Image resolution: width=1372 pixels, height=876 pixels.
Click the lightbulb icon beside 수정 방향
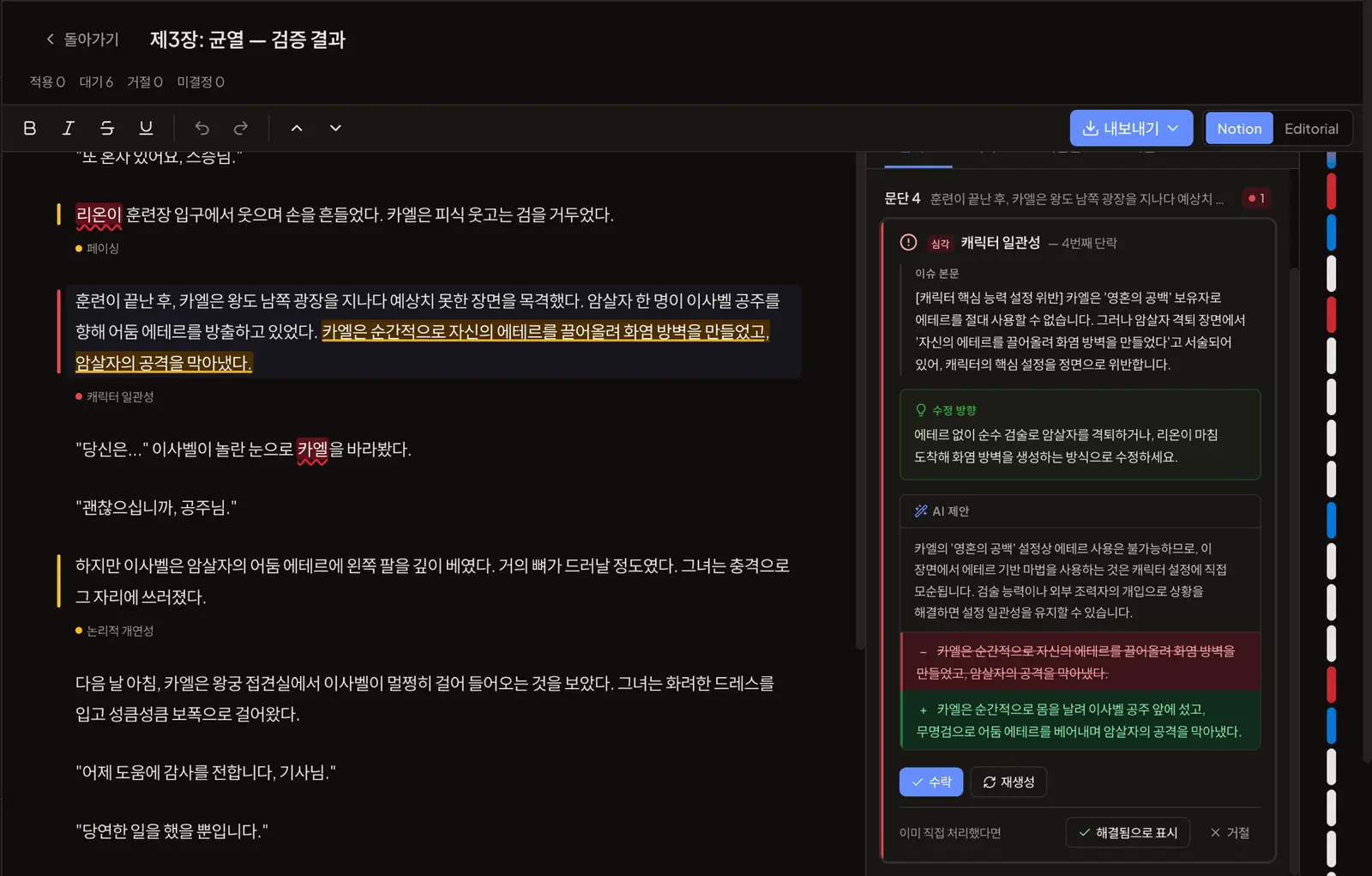[921, 410]
